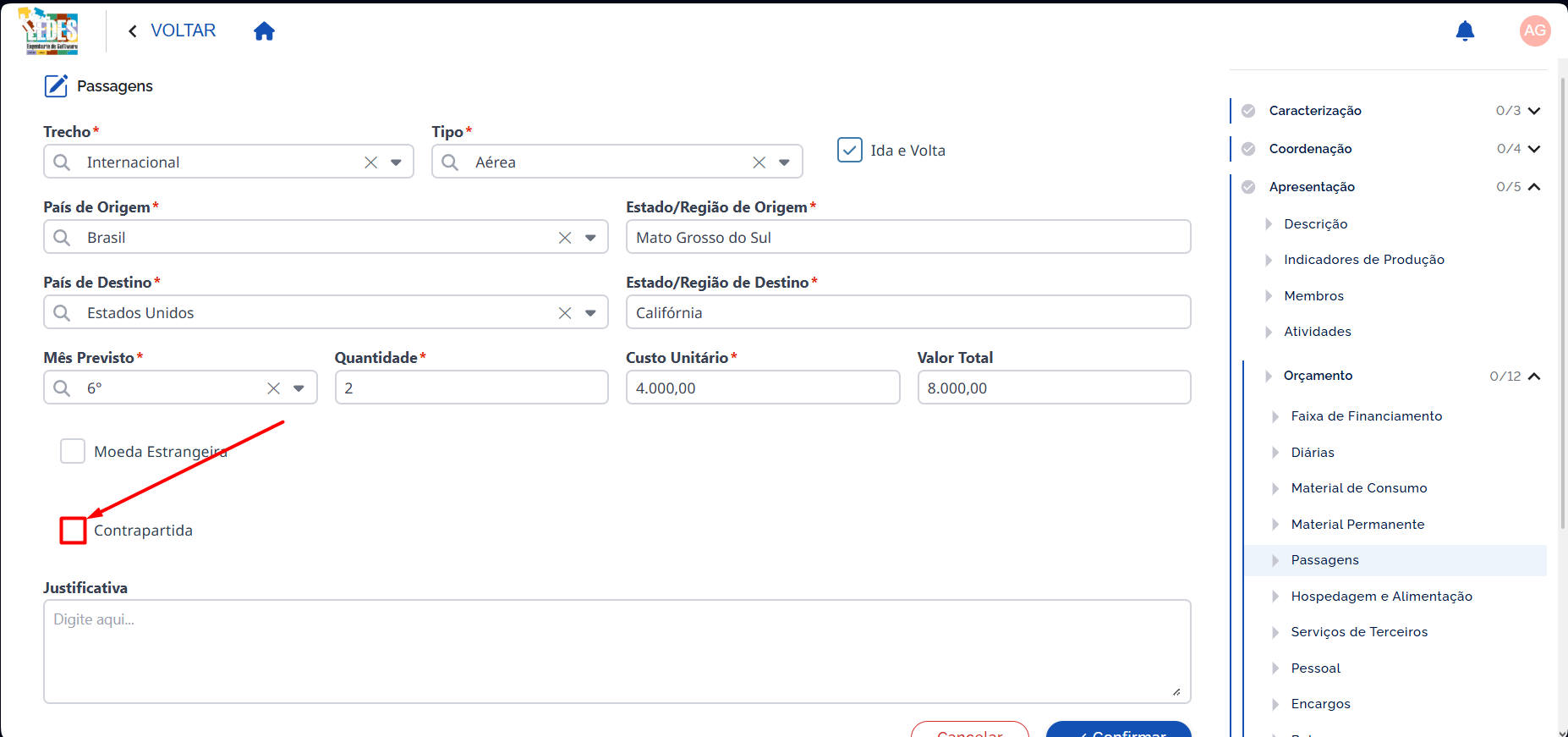Screen dimensions: 1568x737
Task: Clear the Tipo Aérea selection
Action: pyautogui.click(x=759, y=162)
